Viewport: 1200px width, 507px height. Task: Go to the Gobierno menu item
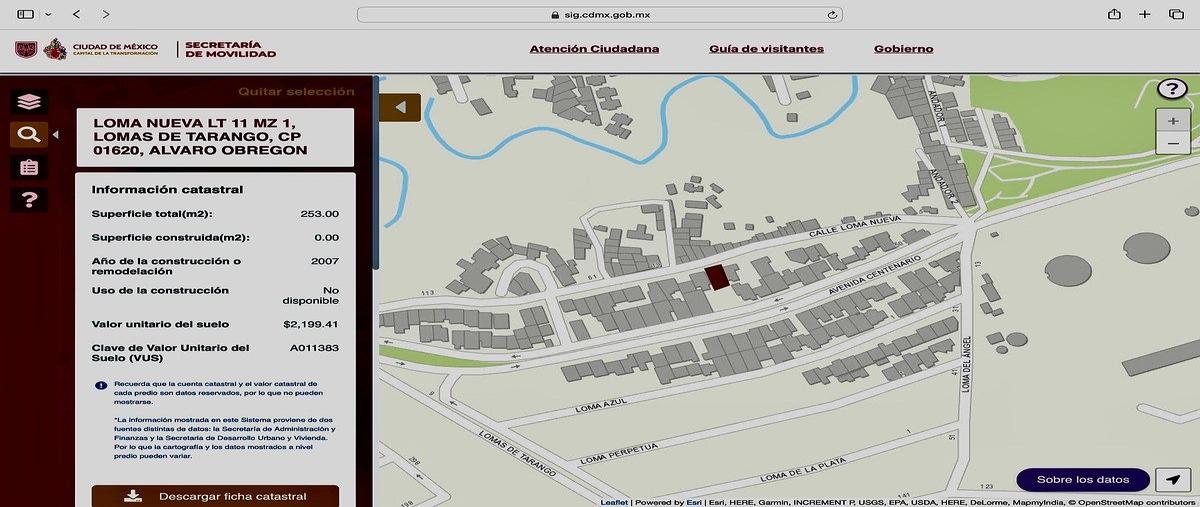904,48
